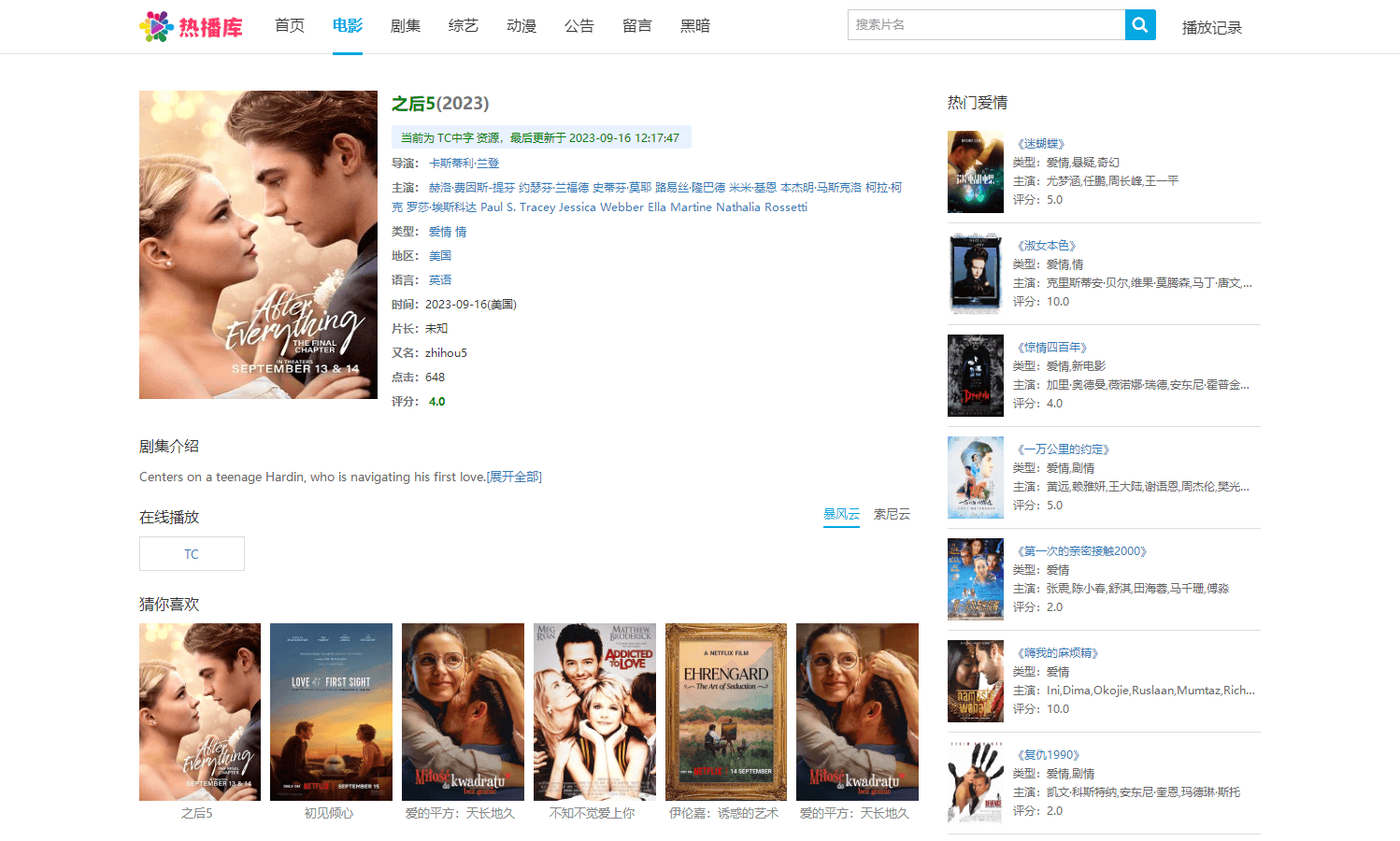The image size is (1400, 841).
Task: Open the 《迷蝴蝶》 title link
Action: click(x=1041, y=144)
